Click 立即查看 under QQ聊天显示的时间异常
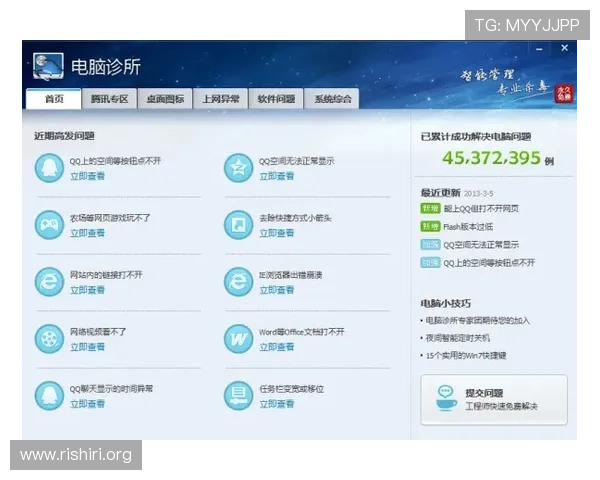The image size is (600, 480). [87, 404]
